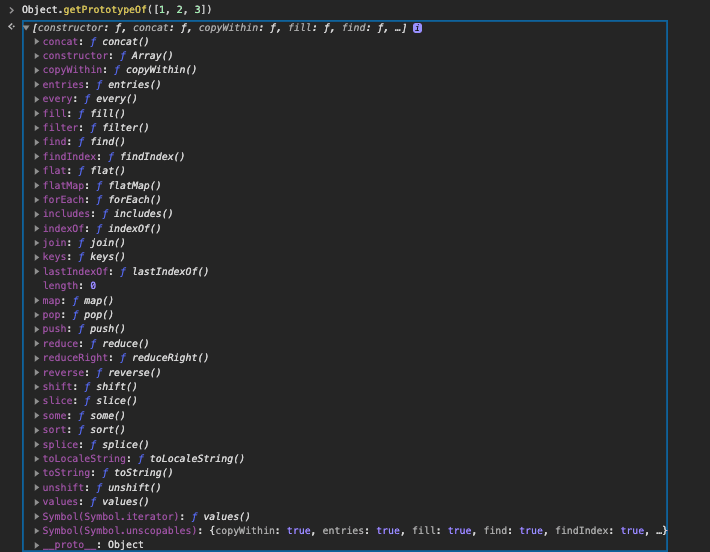
Task: Click the 'f copyWithin()' function value
Action: [155, 70]
